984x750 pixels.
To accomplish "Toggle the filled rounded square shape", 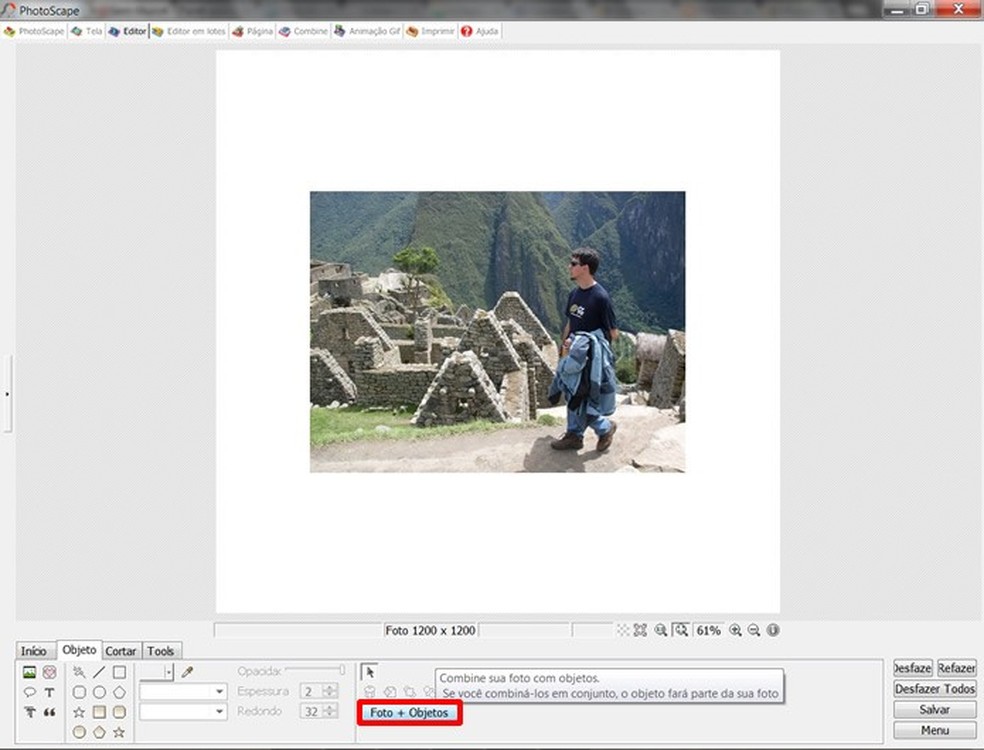I will pos(118,712).
